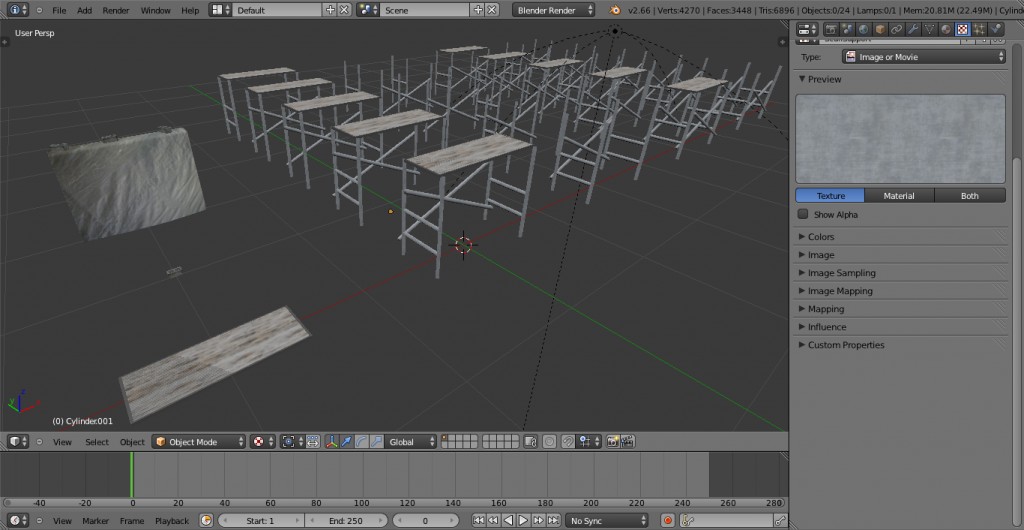Click the OpenGL render image camera icon

click(613, 442)
